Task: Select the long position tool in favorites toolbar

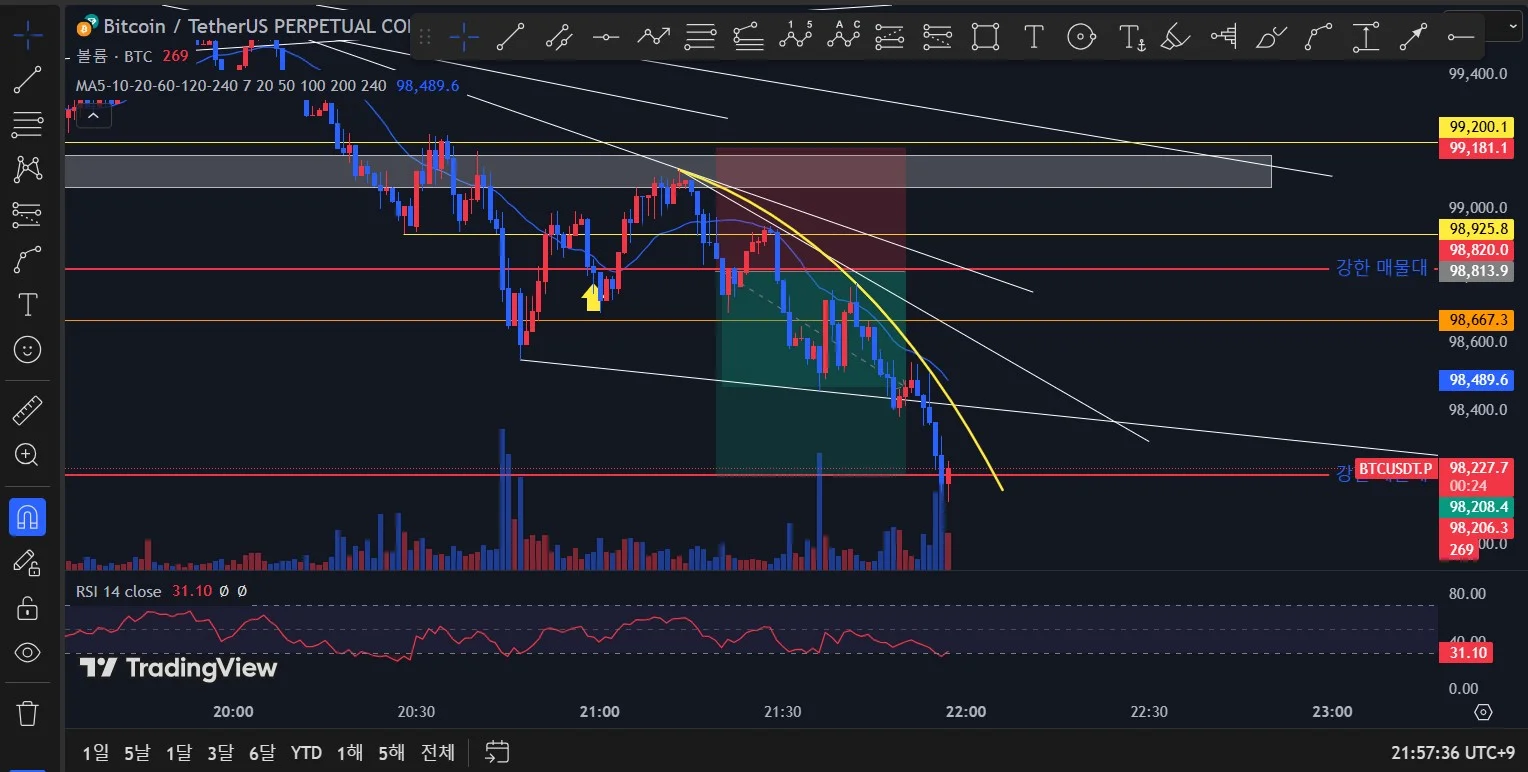Action: point(890,37)
